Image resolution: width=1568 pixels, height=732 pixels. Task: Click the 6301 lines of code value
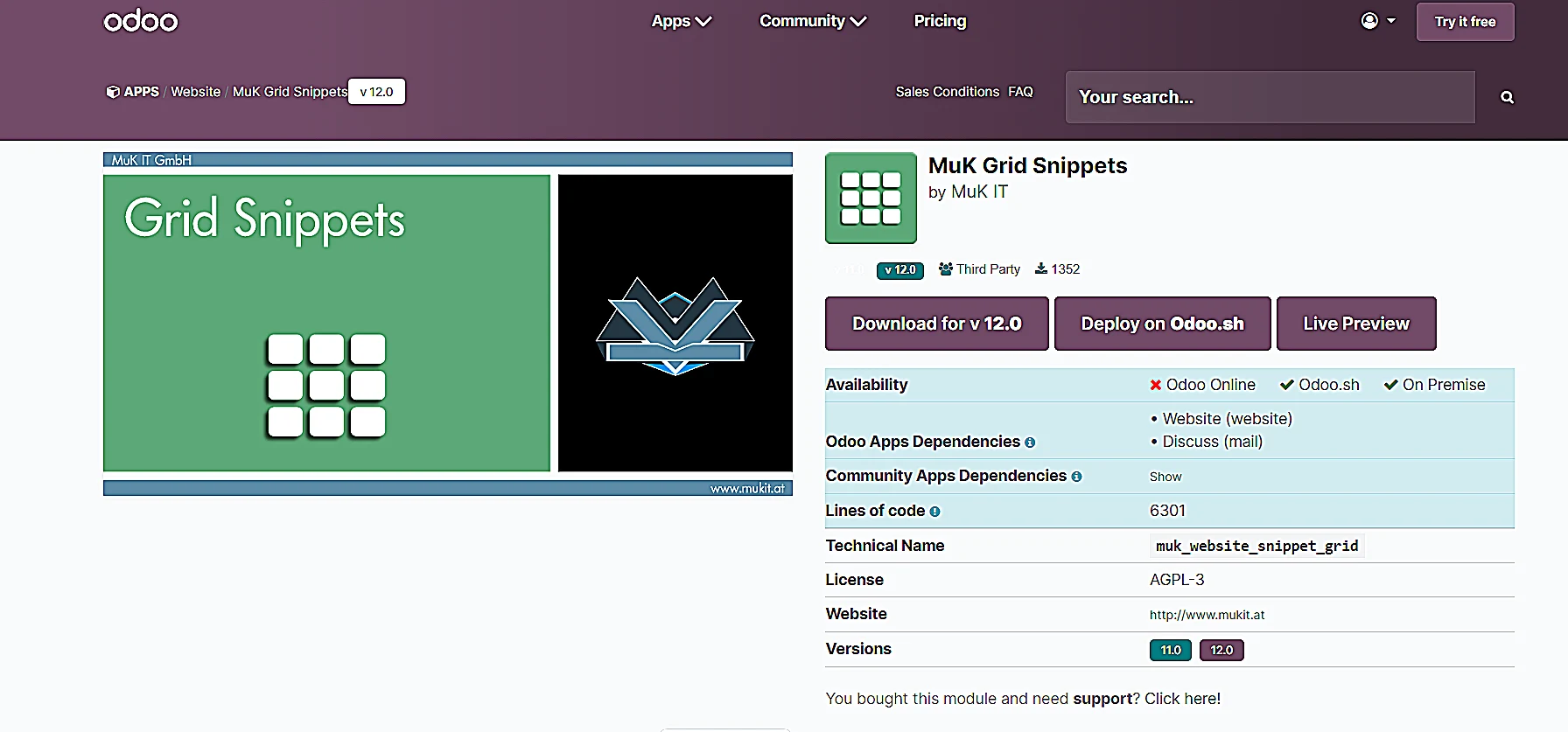pyautogui.click(x=1167, y=511)
